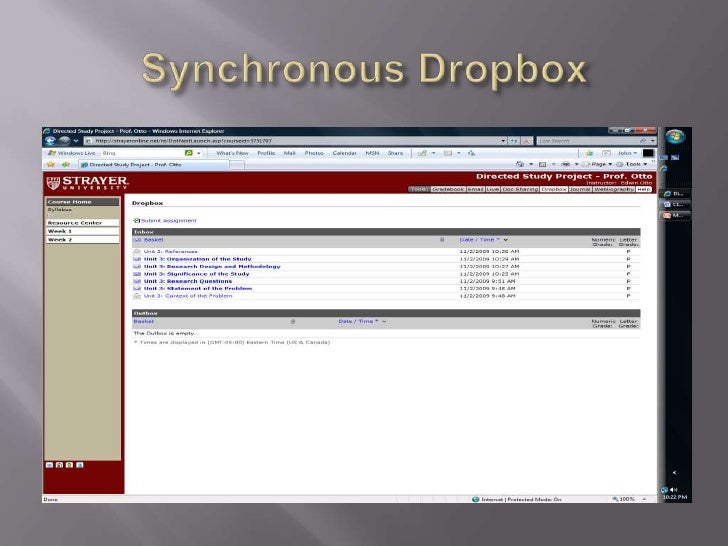Click the Submit Assignment icon
728x546 pixels.
[136, 221]
